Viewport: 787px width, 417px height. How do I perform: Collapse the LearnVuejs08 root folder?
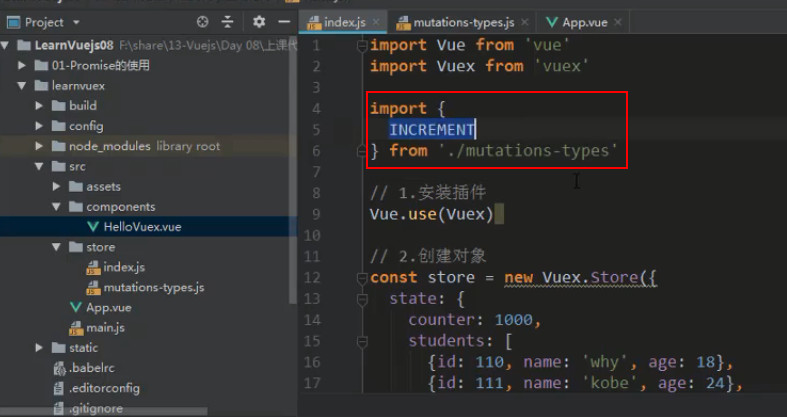pos(5,46)
